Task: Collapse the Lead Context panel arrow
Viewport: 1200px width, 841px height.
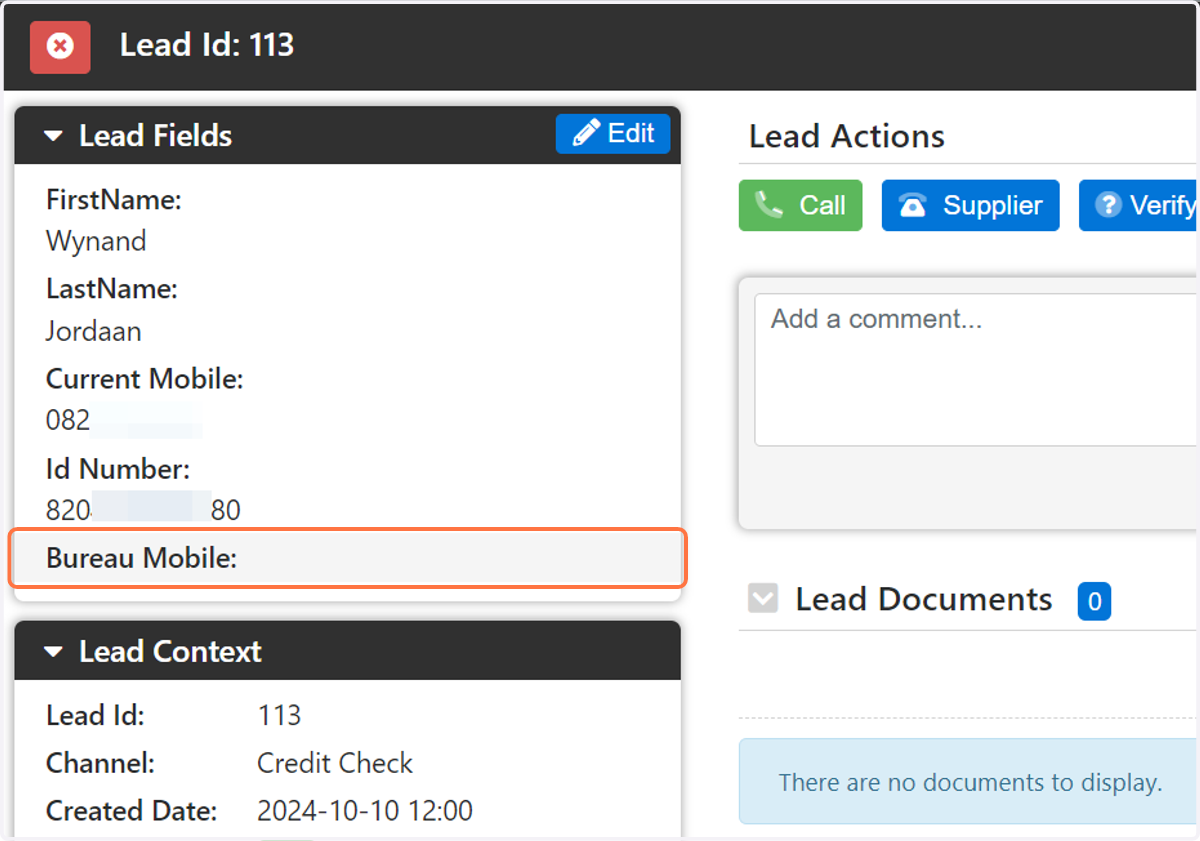Action: (x=53, y=652)
